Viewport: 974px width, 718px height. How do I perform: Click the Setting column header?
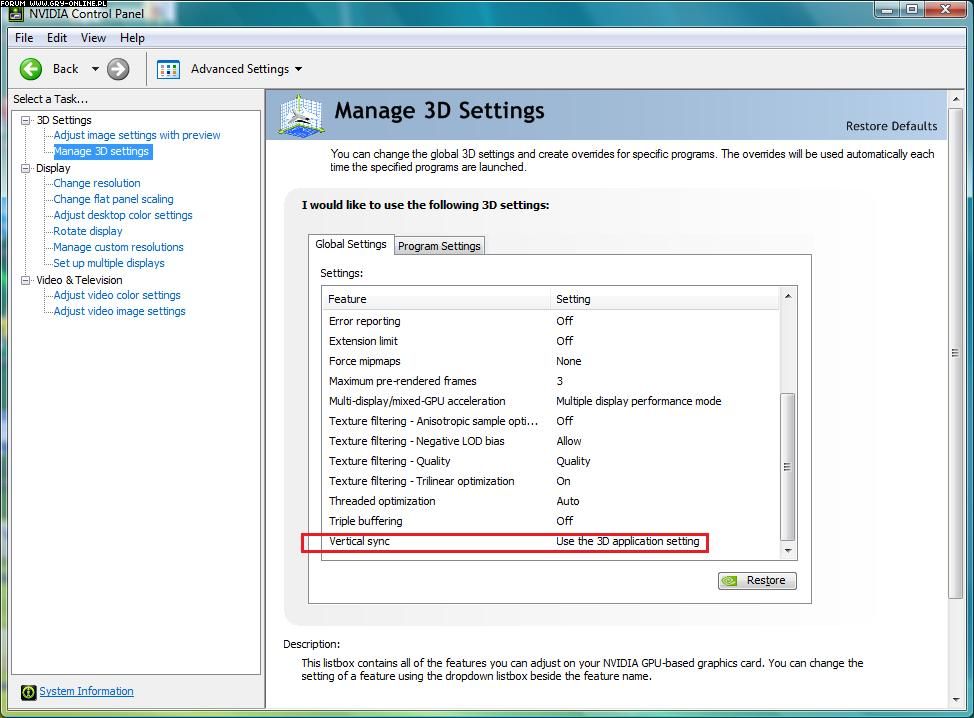(x=665, y=299)
